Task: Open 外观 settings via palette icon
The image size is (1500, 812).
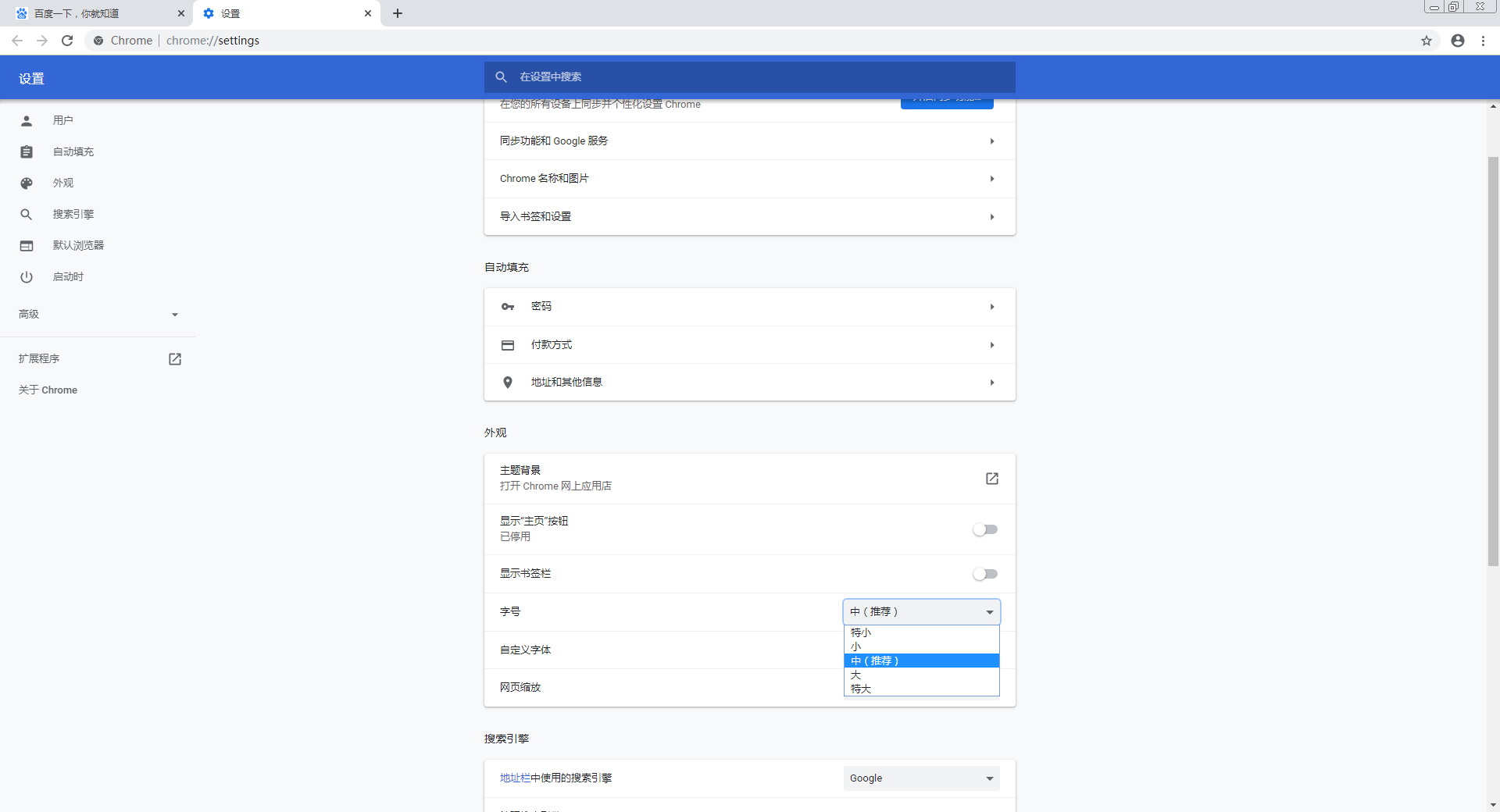Action: (x=26, y=183)
